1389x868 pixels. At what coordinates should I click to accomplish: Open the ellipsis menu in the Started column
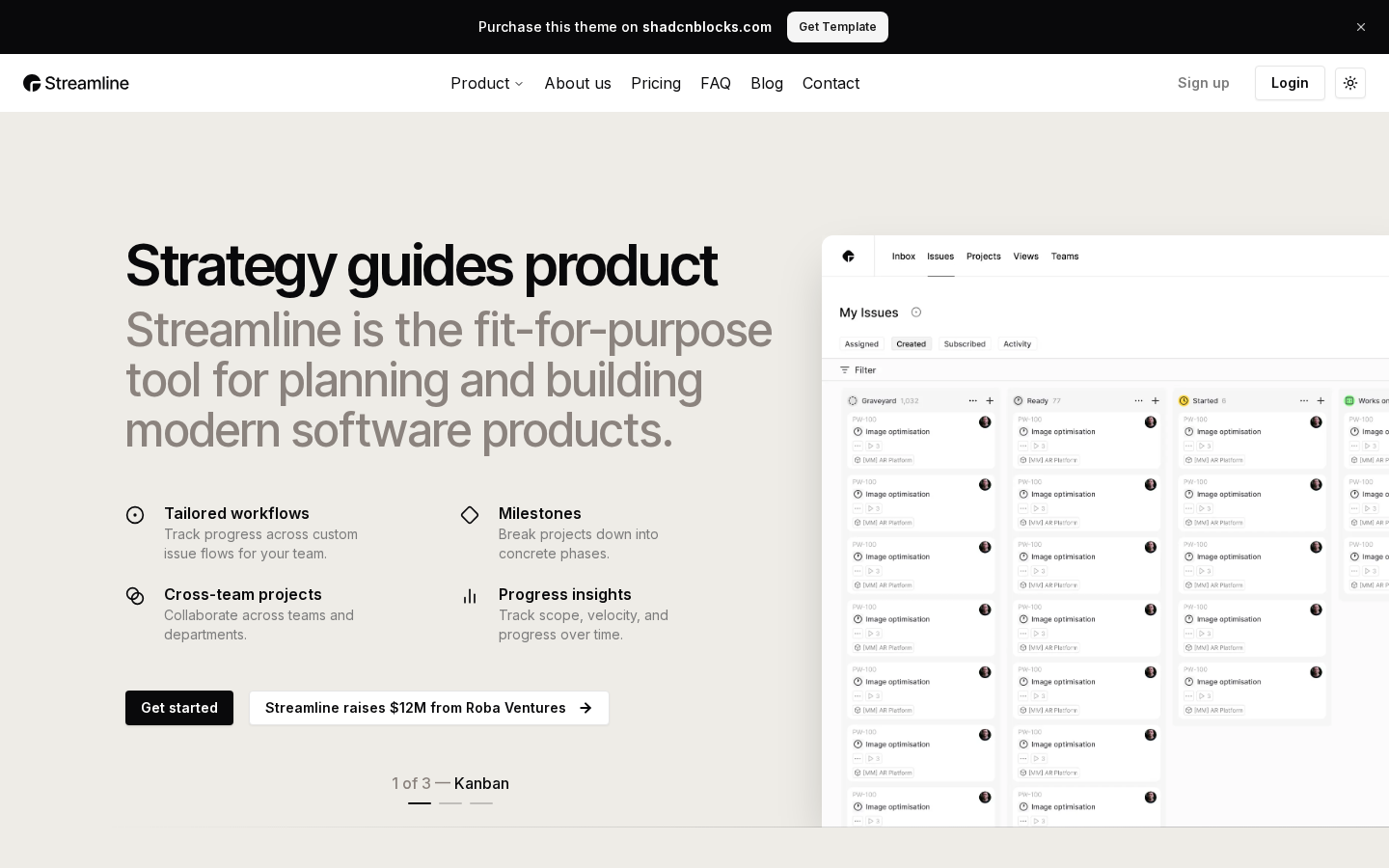pyautogui.click(x=1304, y=401)
